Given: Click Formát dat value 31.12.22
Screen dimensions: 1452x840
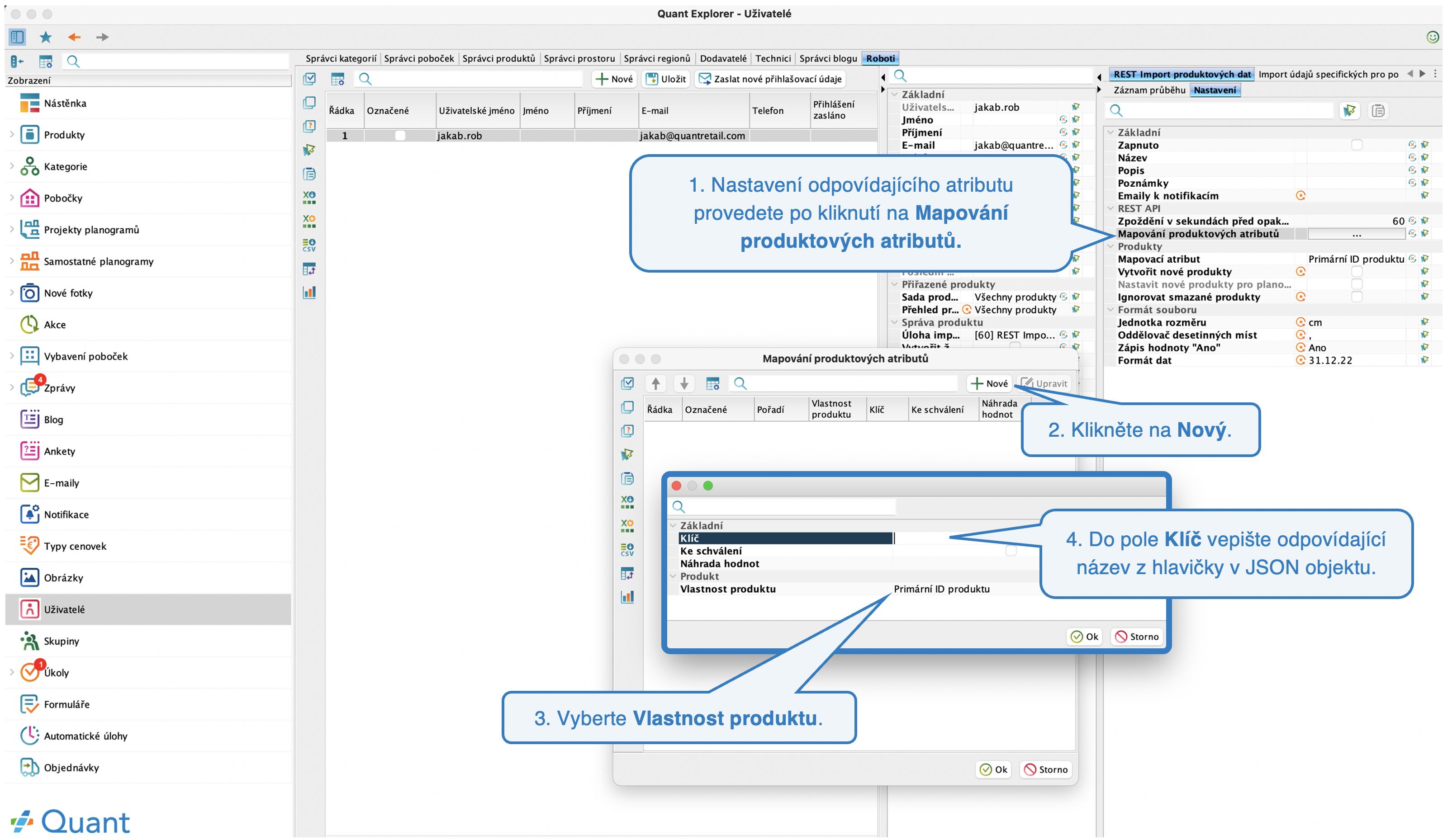Looking at the screenshot, I should 1330,360.
